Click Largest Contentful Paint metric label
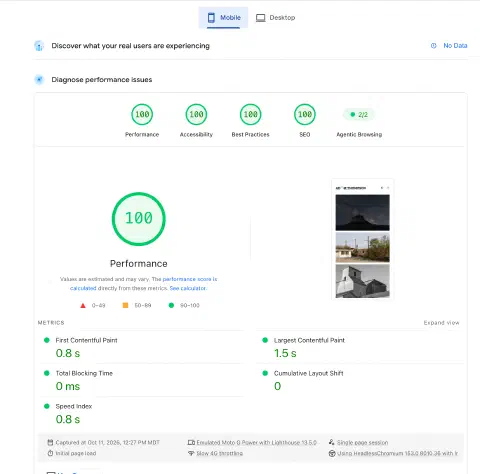This screenshot has width=480, height=474. click(309, 340)
